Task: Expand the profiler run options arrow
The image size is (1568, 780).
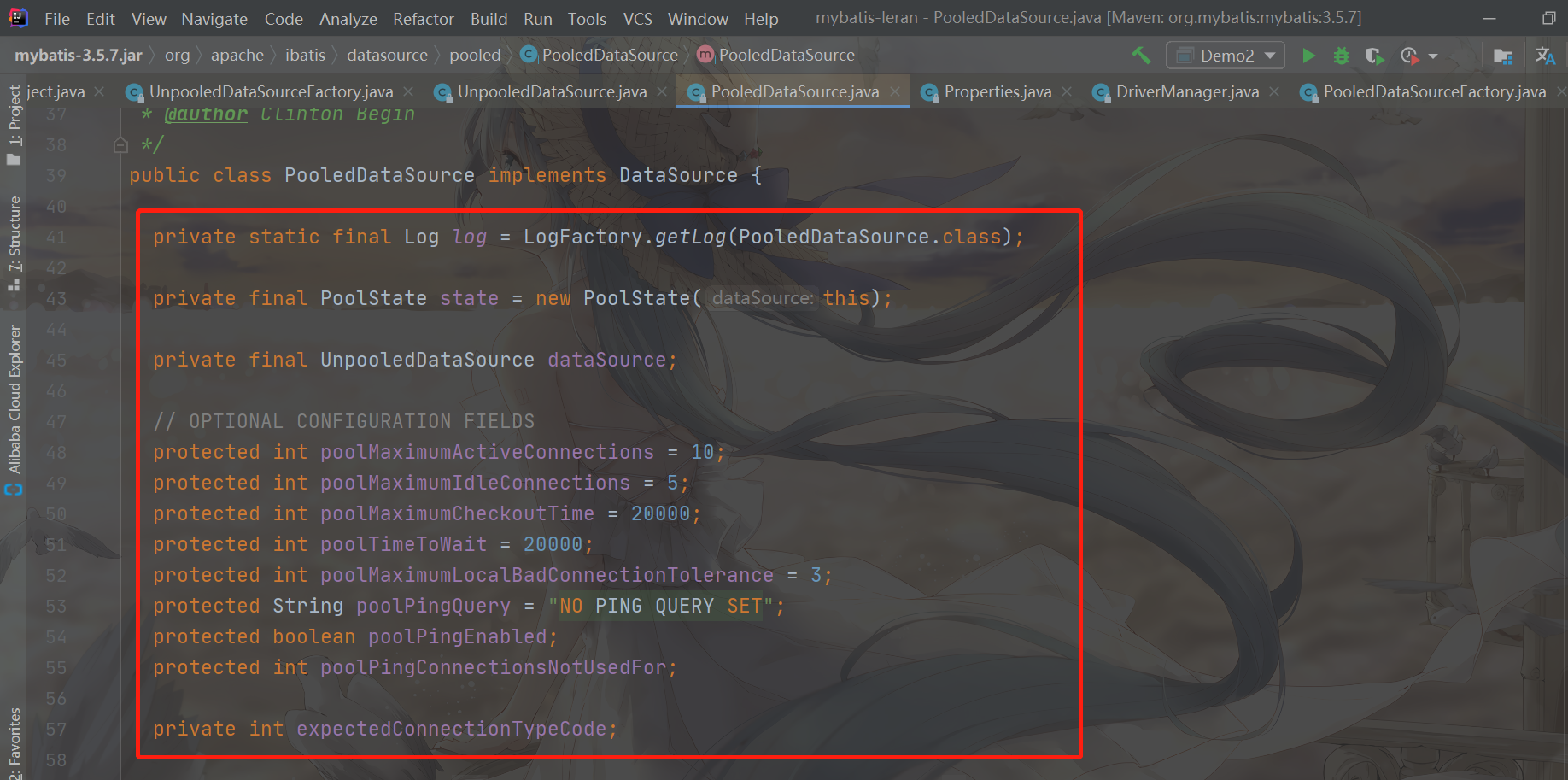Action: pyautogui.click(x=1433, y=56)
